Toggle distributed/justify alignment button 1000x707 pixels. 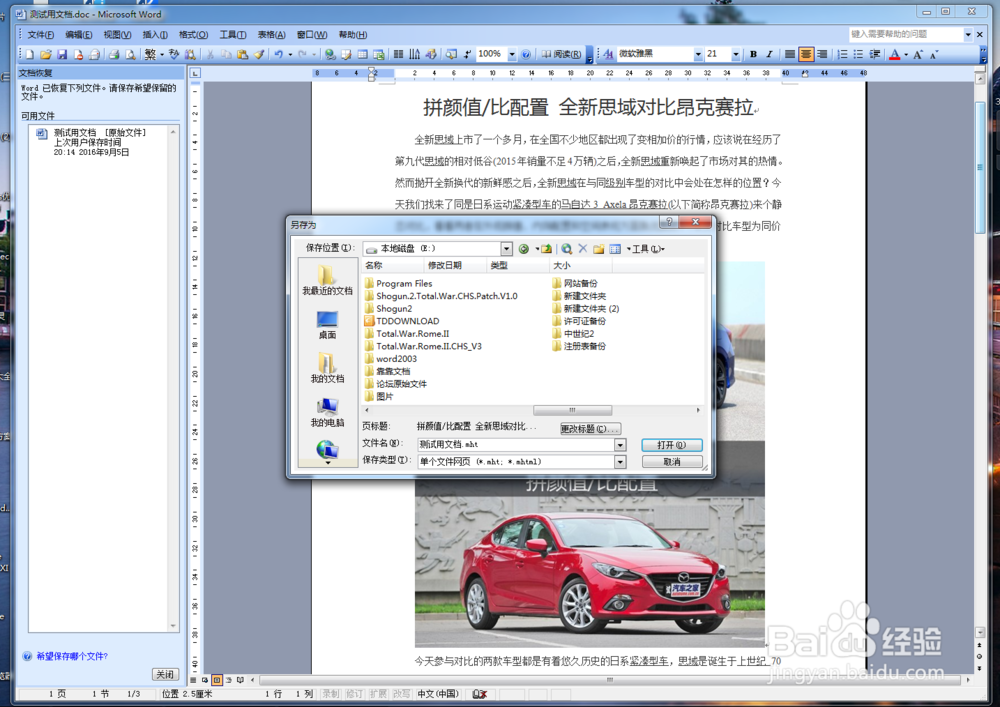pos(790,55)
